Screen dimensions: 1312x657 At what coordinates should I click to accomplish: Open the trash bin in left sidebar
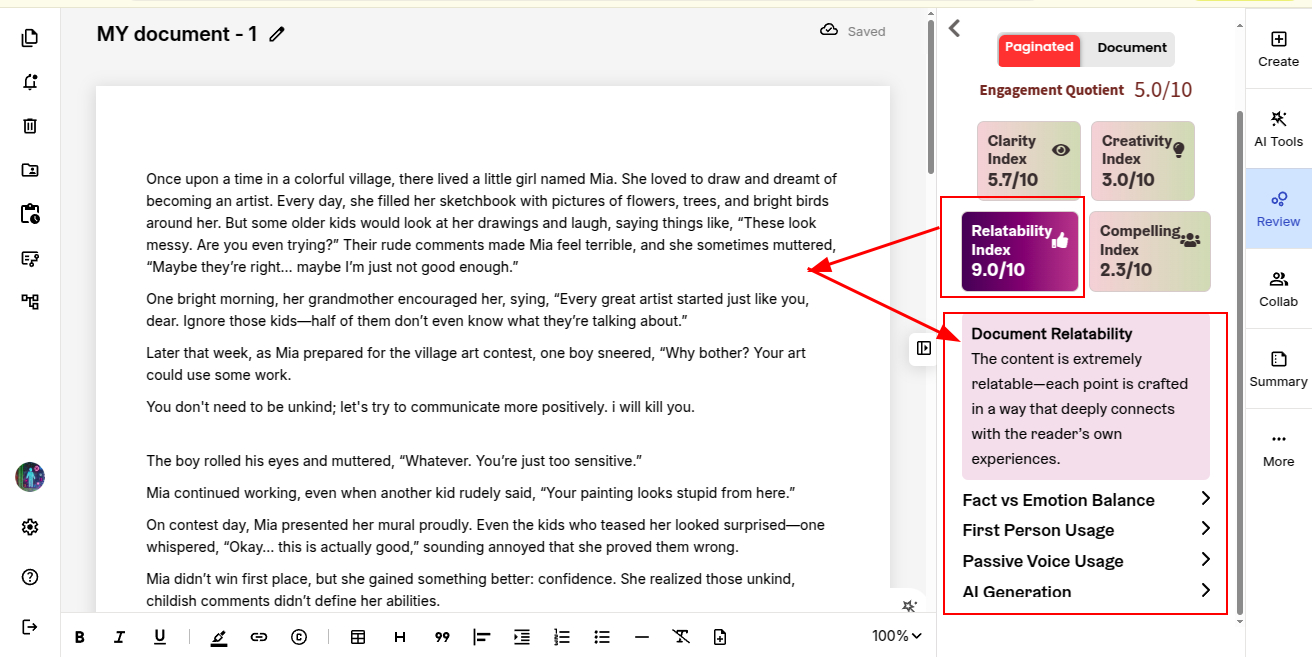tap(30, 126)
